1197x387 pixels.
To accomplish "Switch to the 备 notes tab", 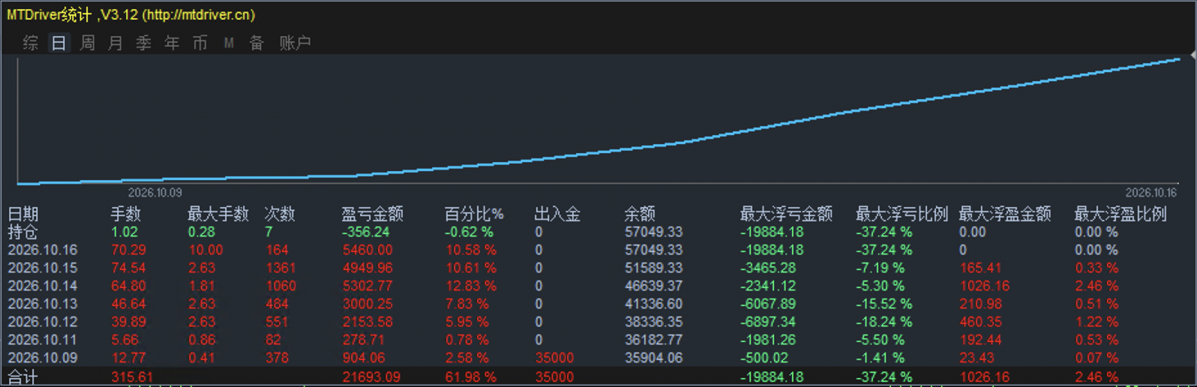I will (x=256, y=44).
